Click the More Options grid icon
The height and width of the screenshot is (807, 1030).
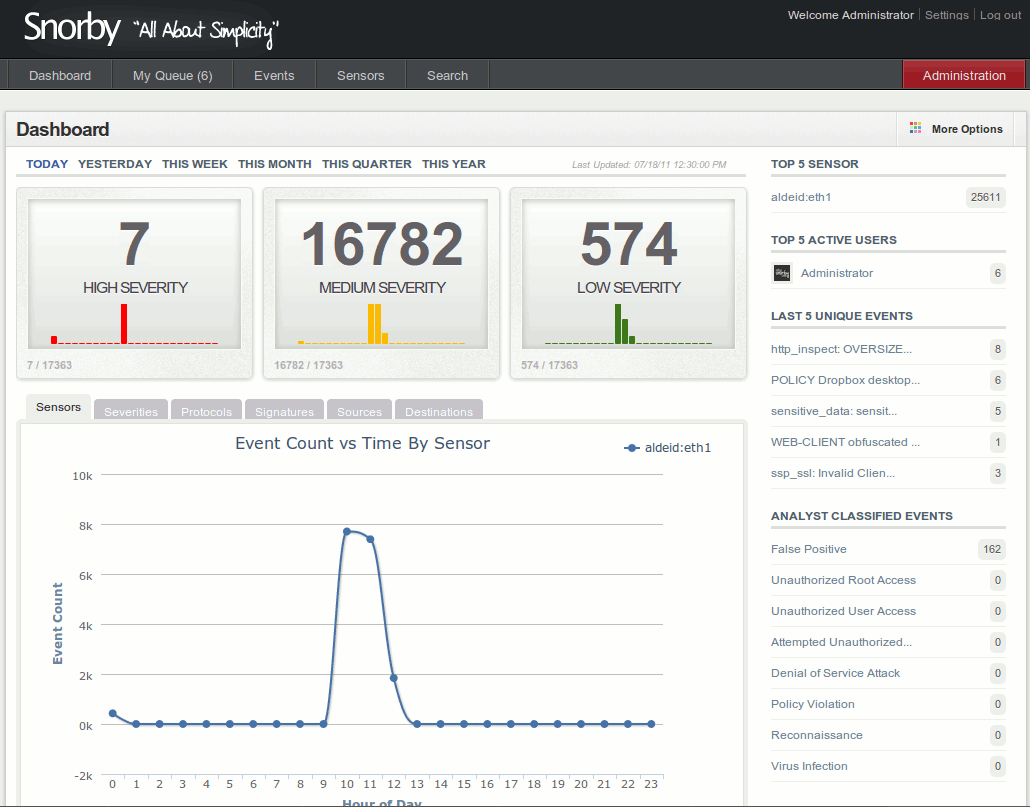[x=915, y=129]
